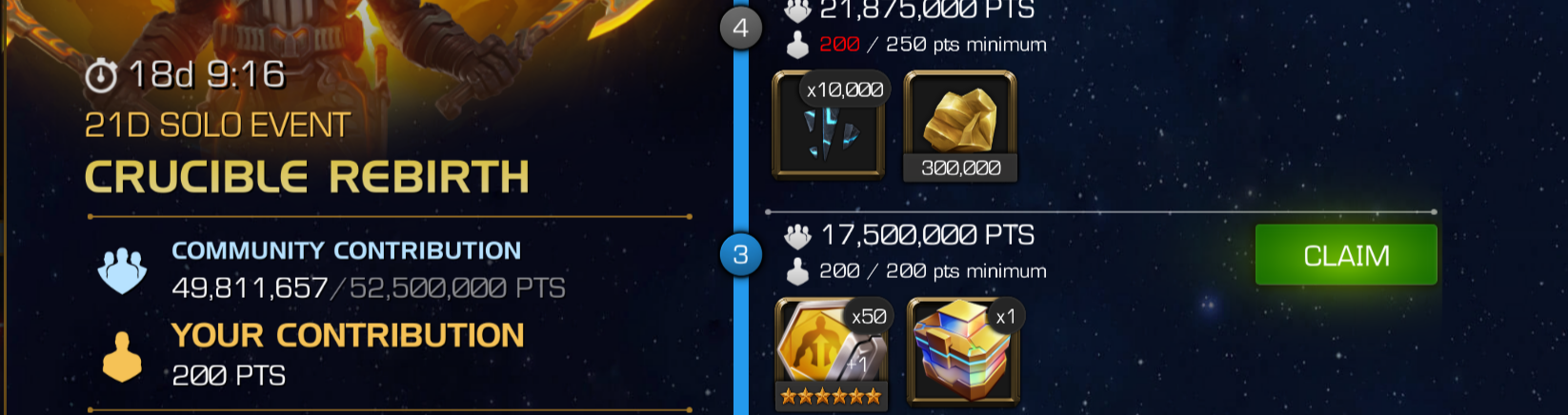The image size is (1568, 415).
Task: Select the Crucible Rebirth event title
Action: [307, 177]
